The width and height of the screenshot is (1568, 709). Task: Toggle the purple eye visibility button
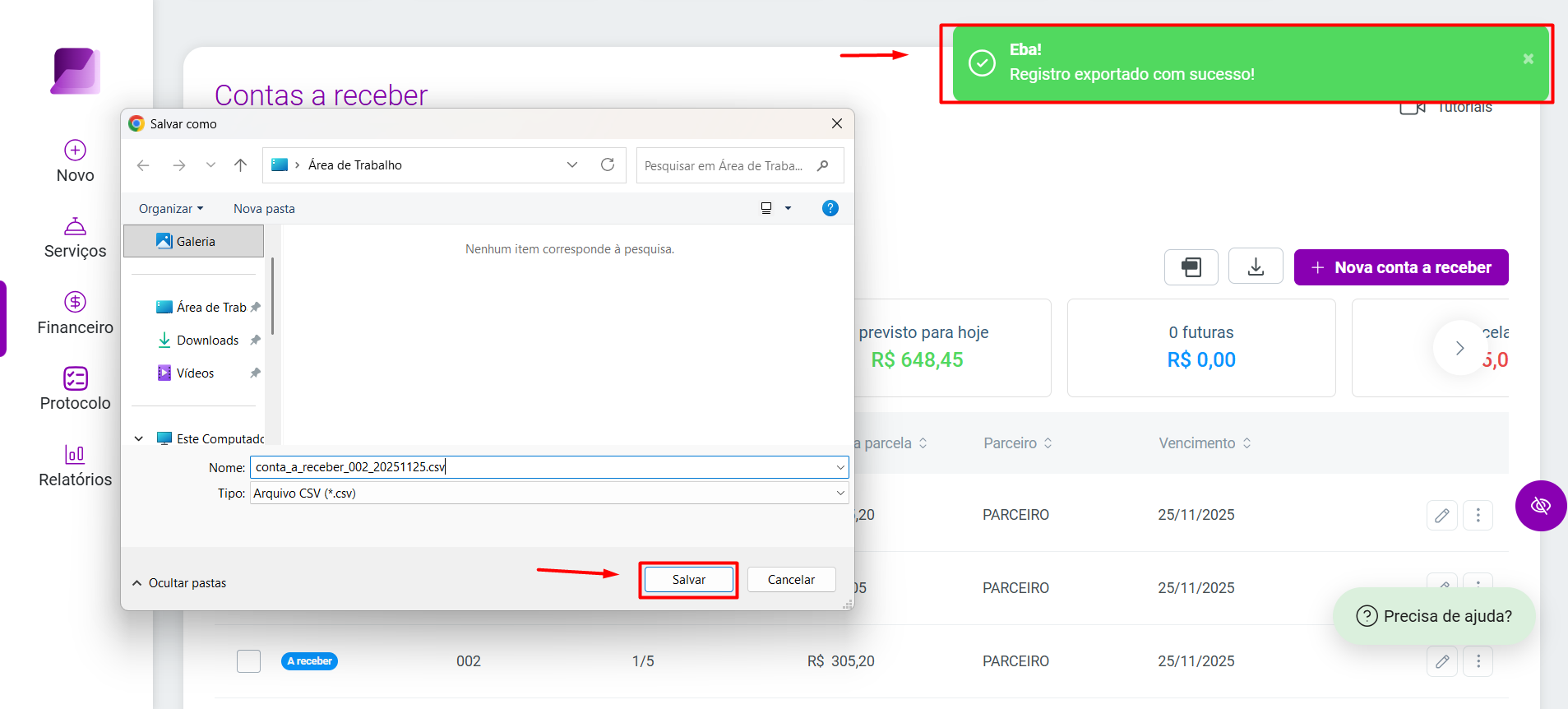tap(1540, 505)
